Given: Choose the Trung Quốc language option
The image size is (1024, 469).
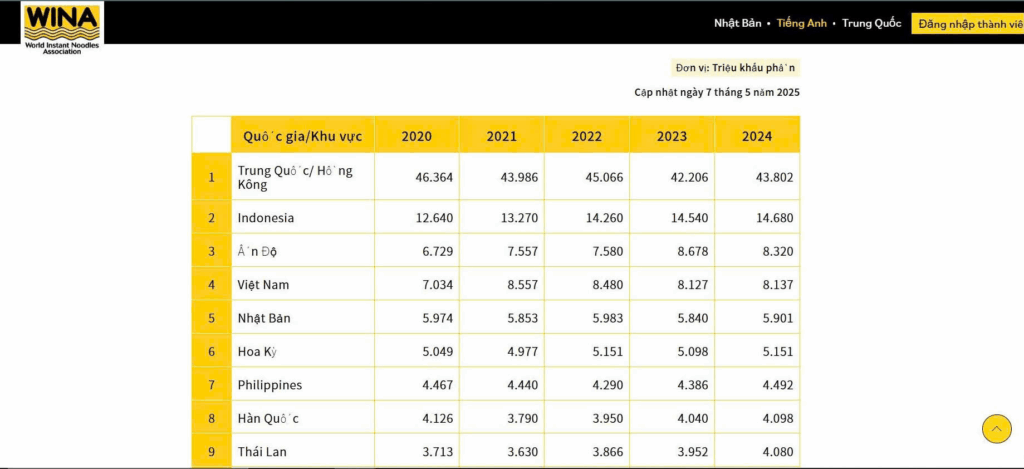Looking at the screenshot, I should click(871, 23).
